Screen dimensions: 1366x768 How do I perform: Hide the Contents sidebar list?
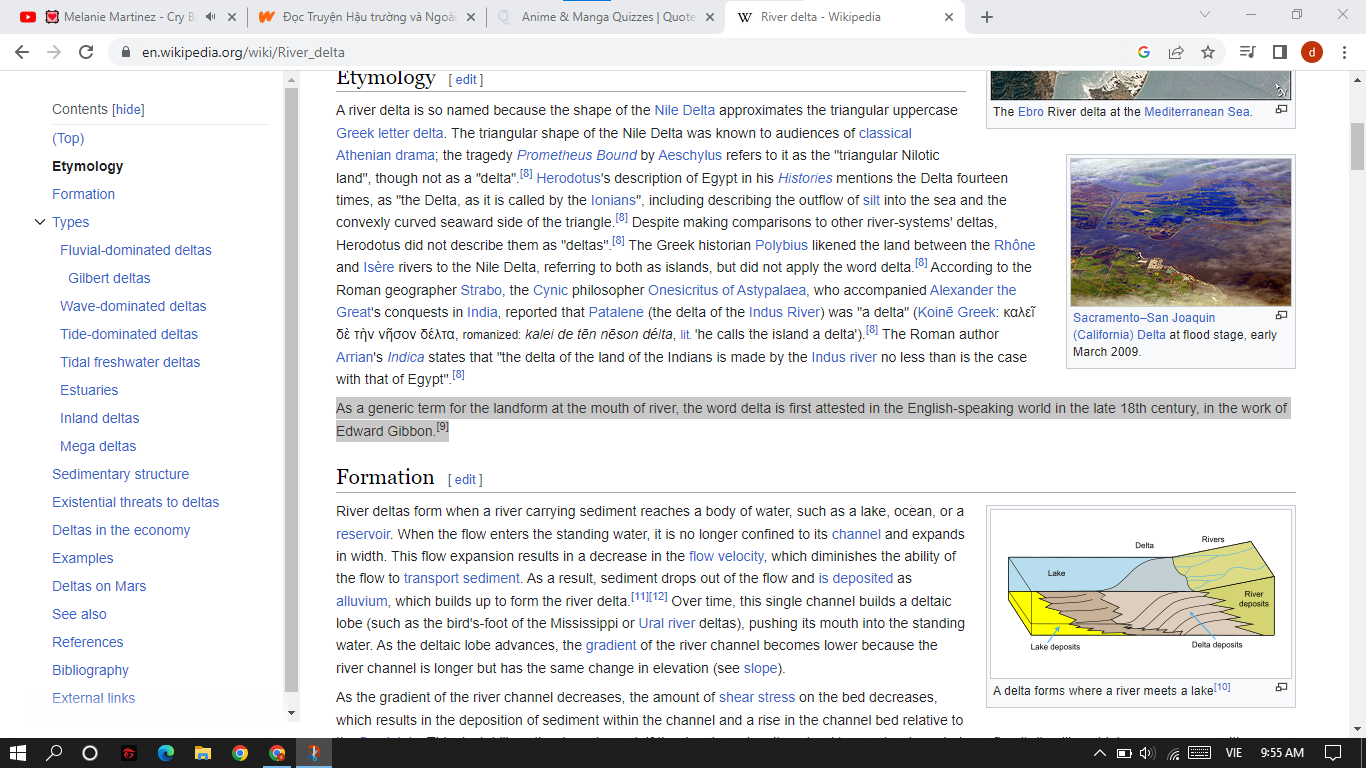click(128, 110)
